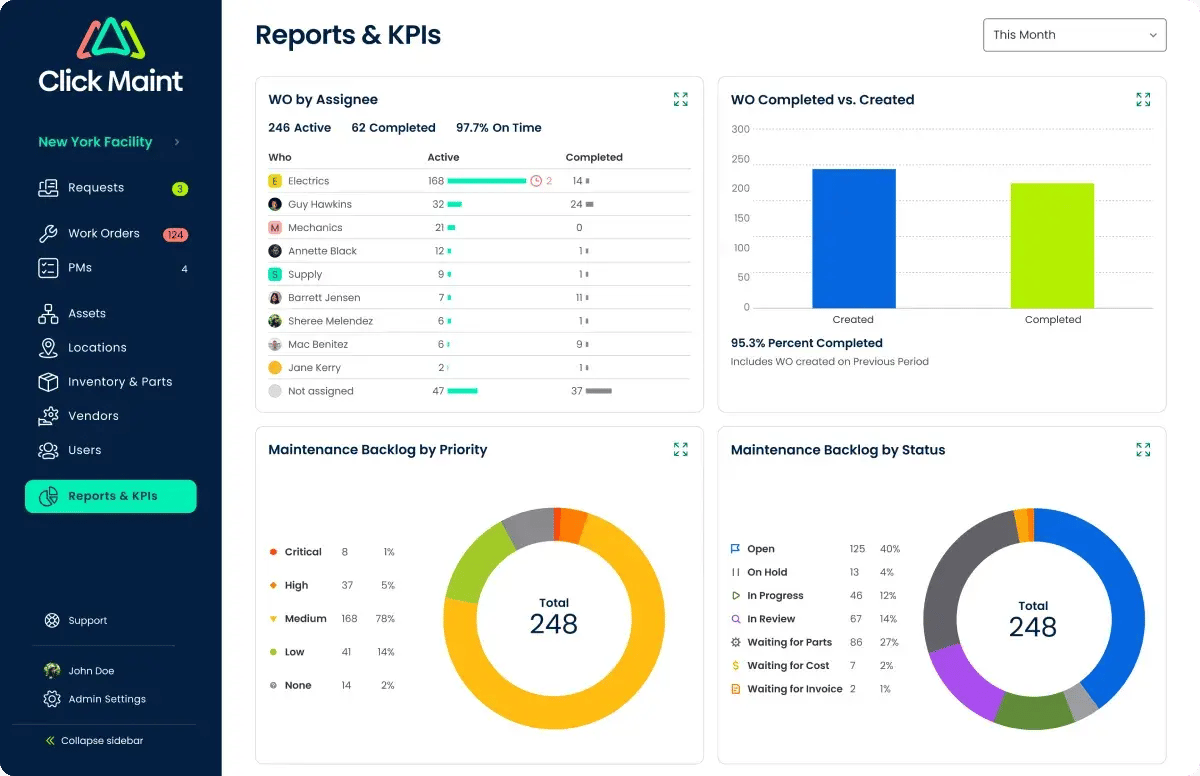Click the Inventory & Parts box icon
The width and height of the screenshot is (1200, 776).
[48, 382]
